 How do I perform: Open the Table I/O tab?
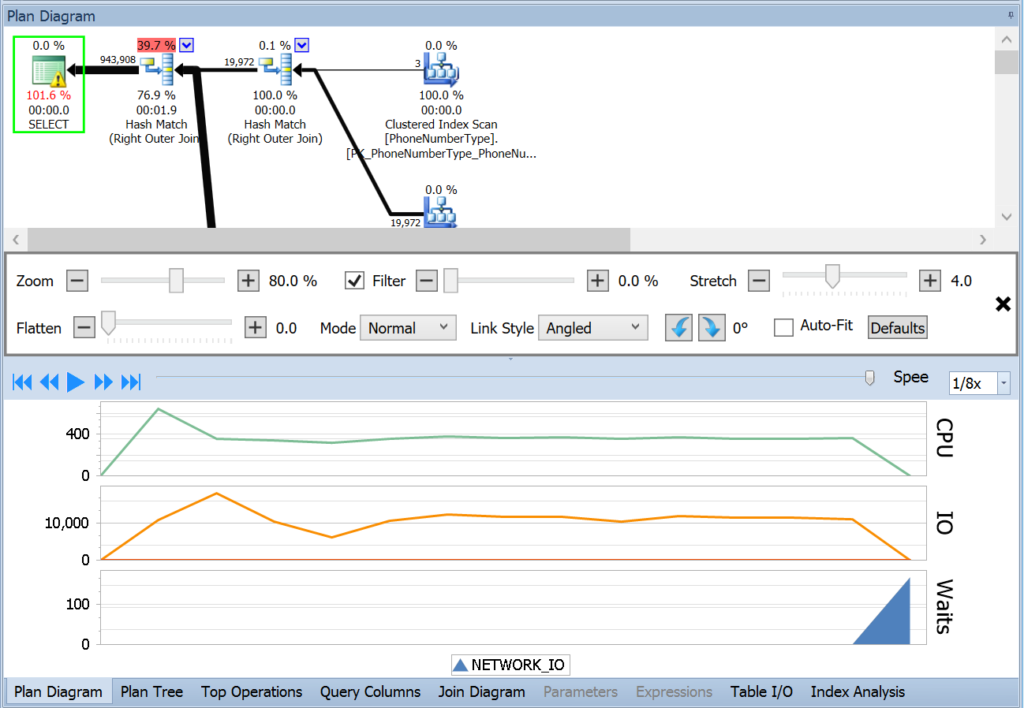(761, 692)
